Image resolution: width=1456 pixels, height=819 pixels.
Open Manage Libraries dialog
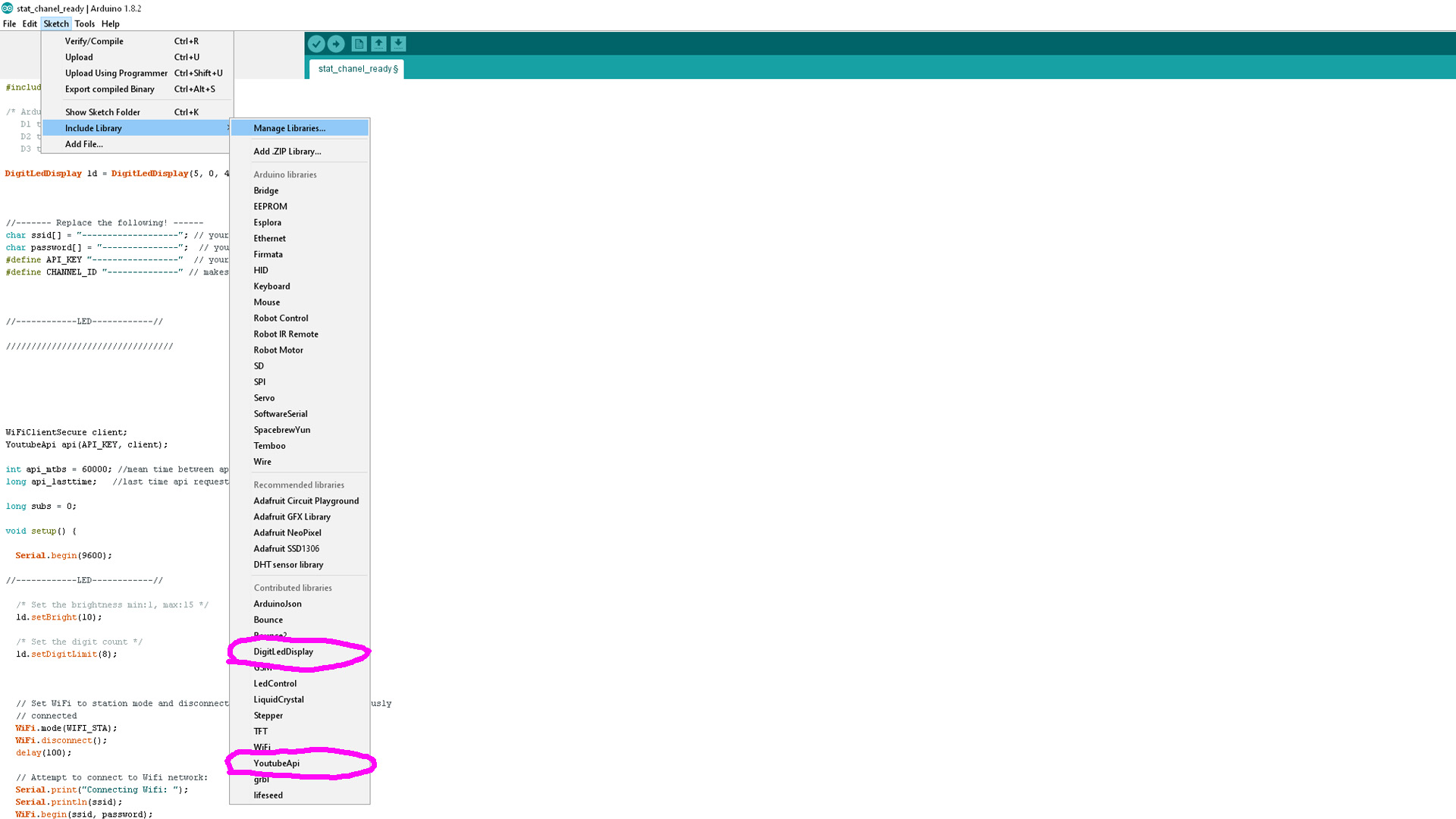[x=289, y=127]
